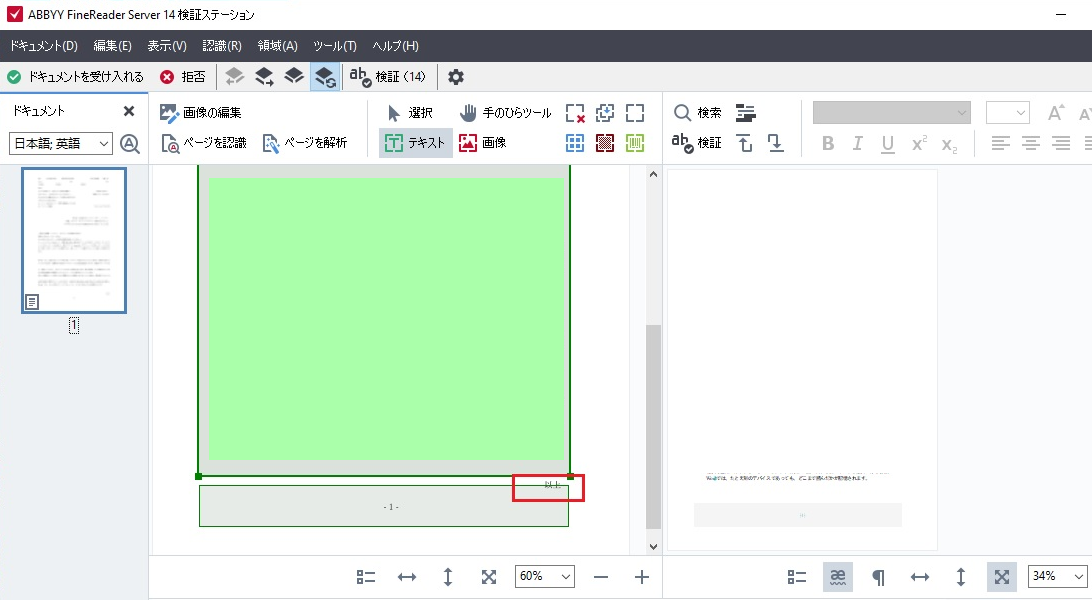Click the text alignment lines icon near 検索
This screenshot has height=600, width=1092.
pyautogui.click(x=746, y=113)
